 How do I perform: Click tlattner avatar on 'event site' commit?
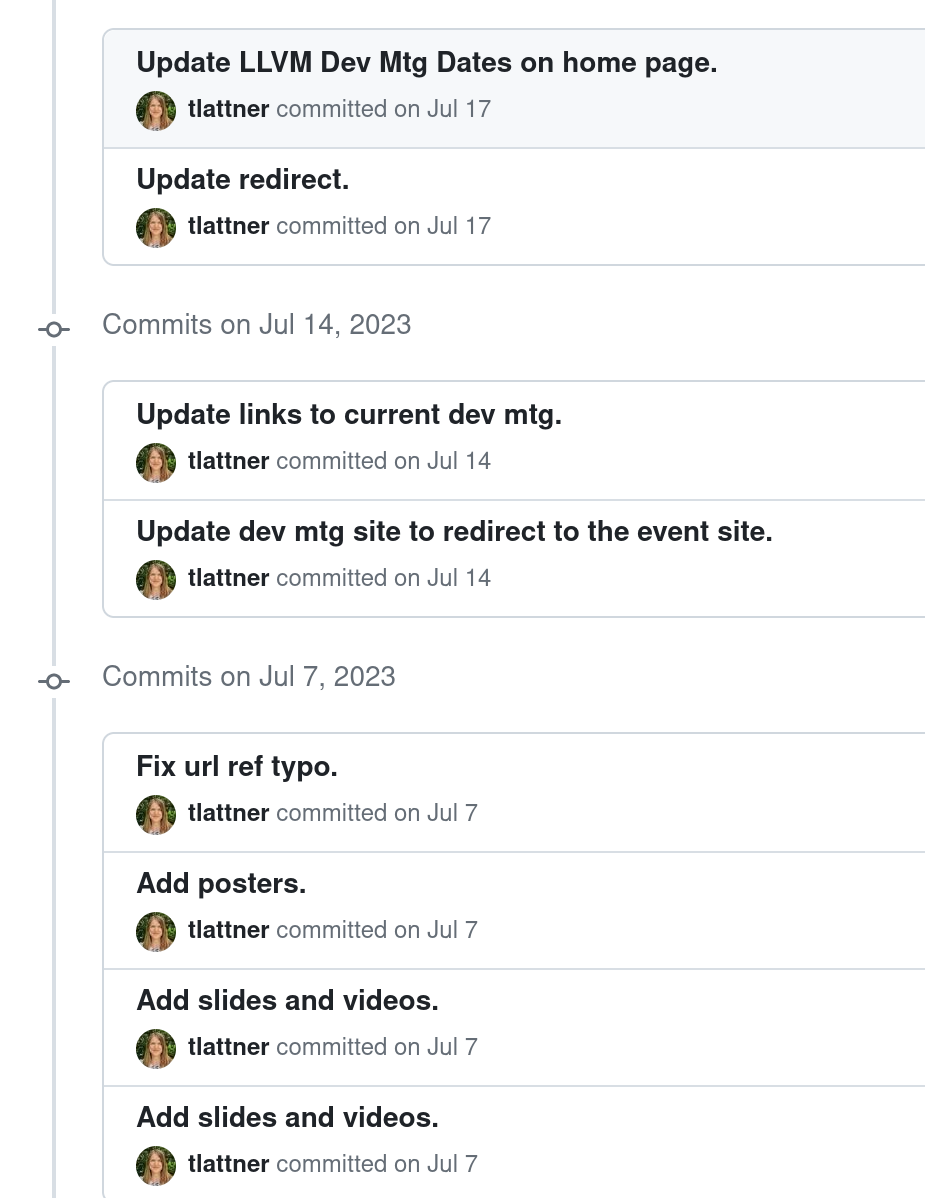(x=156, y=580)
